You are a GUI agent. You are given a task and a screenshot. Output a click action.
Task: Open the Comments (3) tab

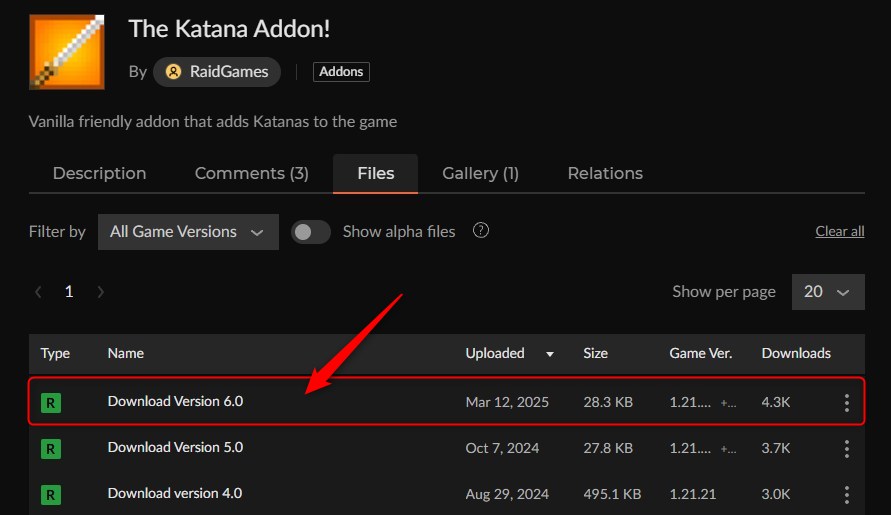(252, 173)
